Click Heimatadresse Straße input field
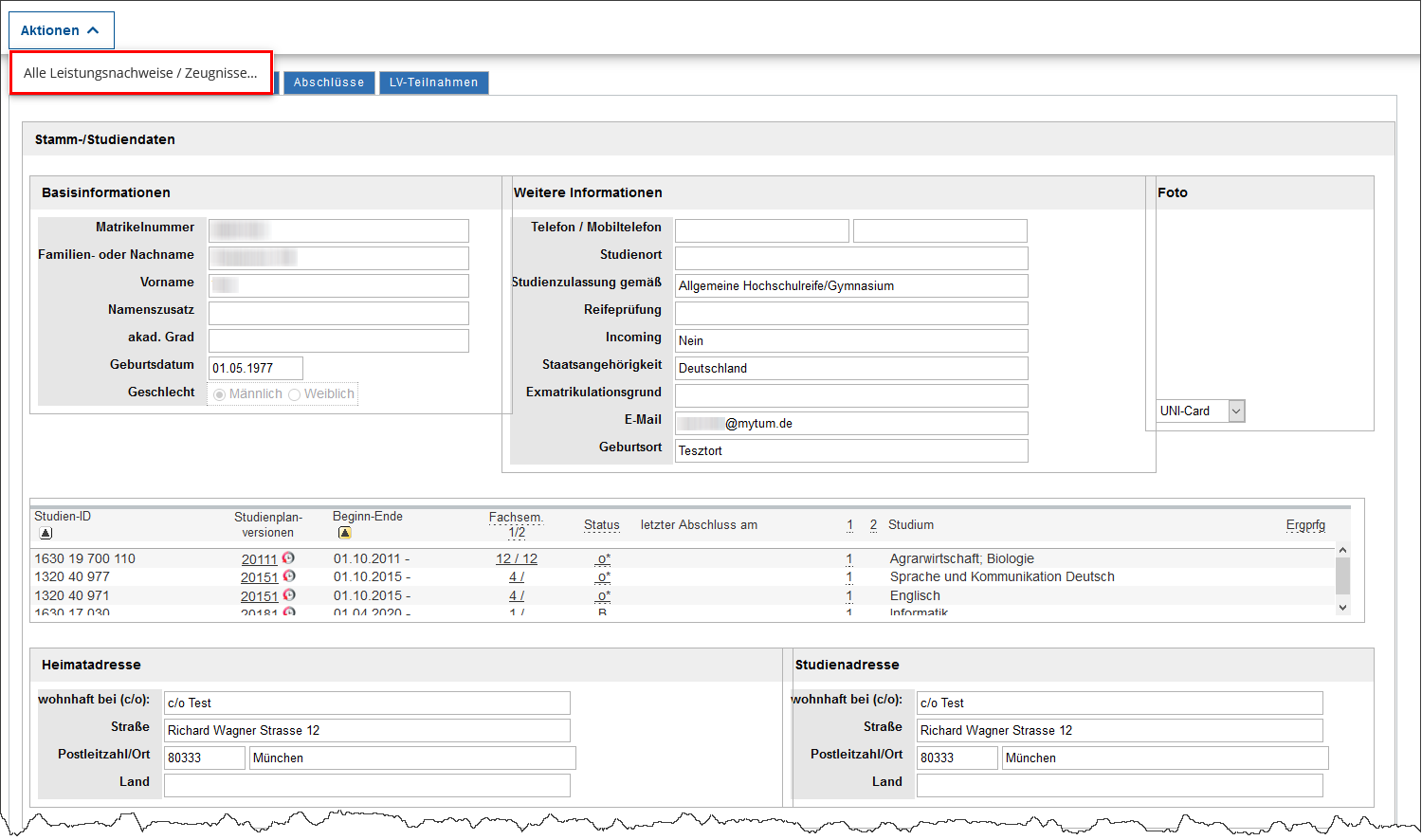Viewport: 1422px width, 840px height. point(367,730)
